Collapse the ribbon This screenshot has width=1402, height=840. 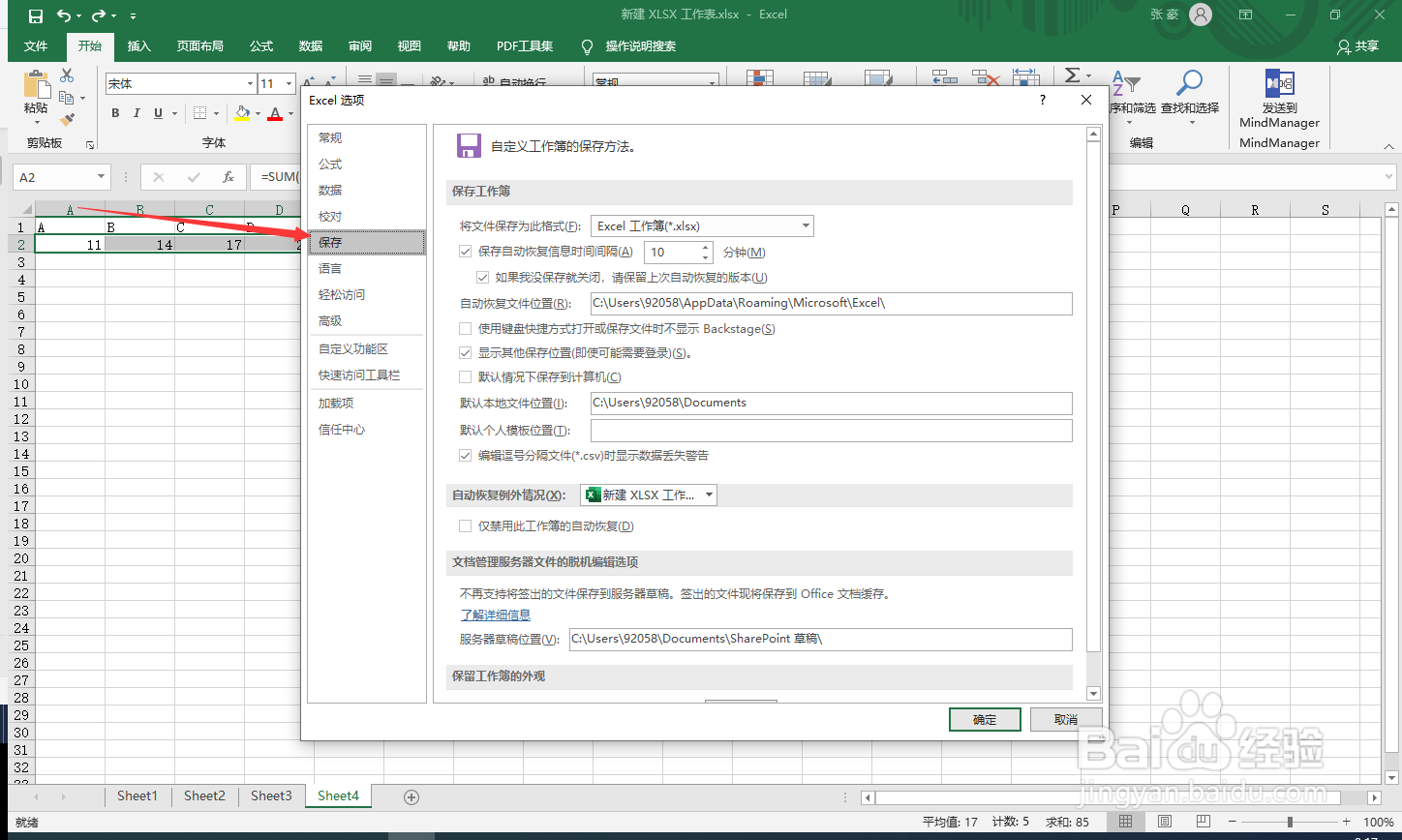(1388, 148)
